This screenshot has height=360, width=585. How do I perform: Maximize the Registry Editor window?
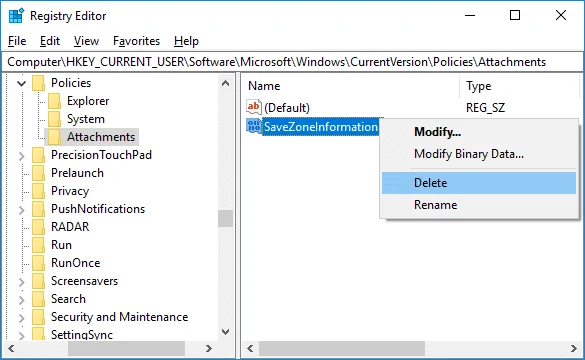(515, 15)
